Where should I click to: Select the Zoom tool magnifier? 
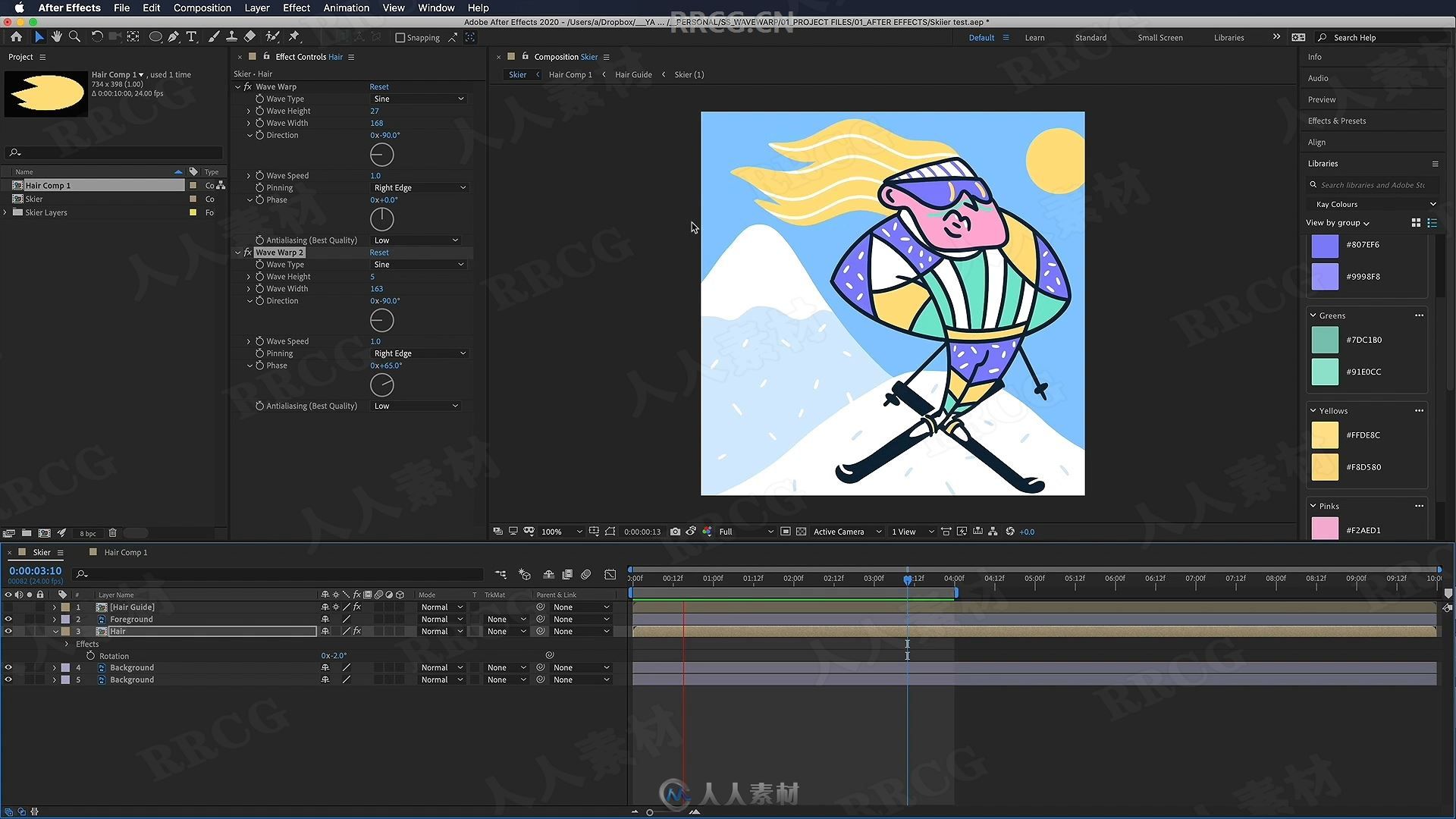click(x=74, y=36)
